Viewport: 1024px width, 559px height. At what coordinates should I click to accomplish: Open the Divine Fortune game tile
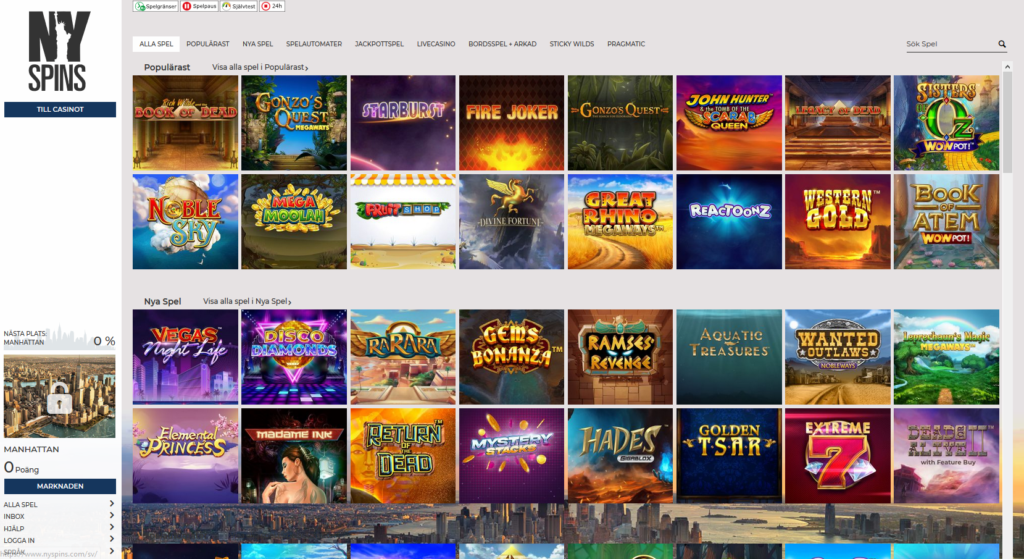[511, 221]
